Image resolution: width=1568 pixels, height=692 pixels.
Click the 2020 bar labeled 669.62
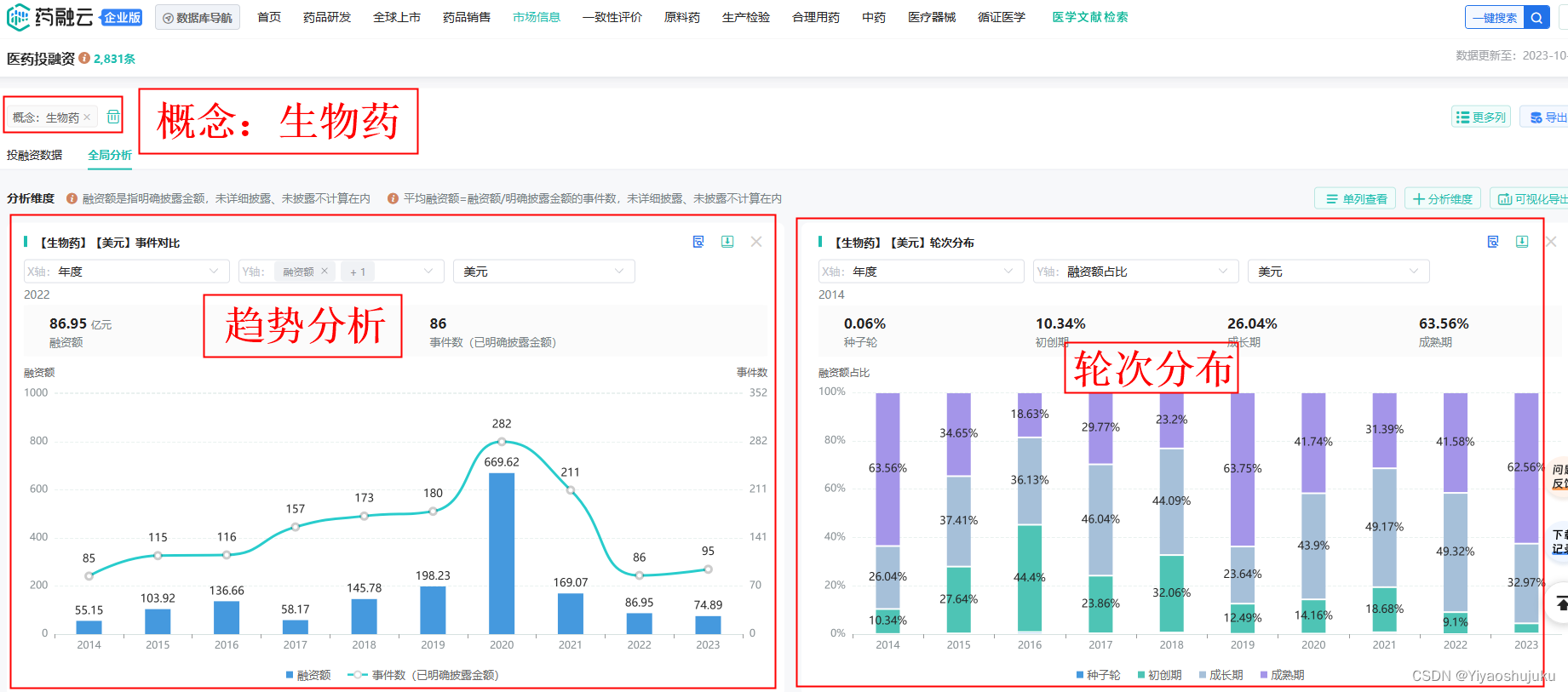(502, 553)
